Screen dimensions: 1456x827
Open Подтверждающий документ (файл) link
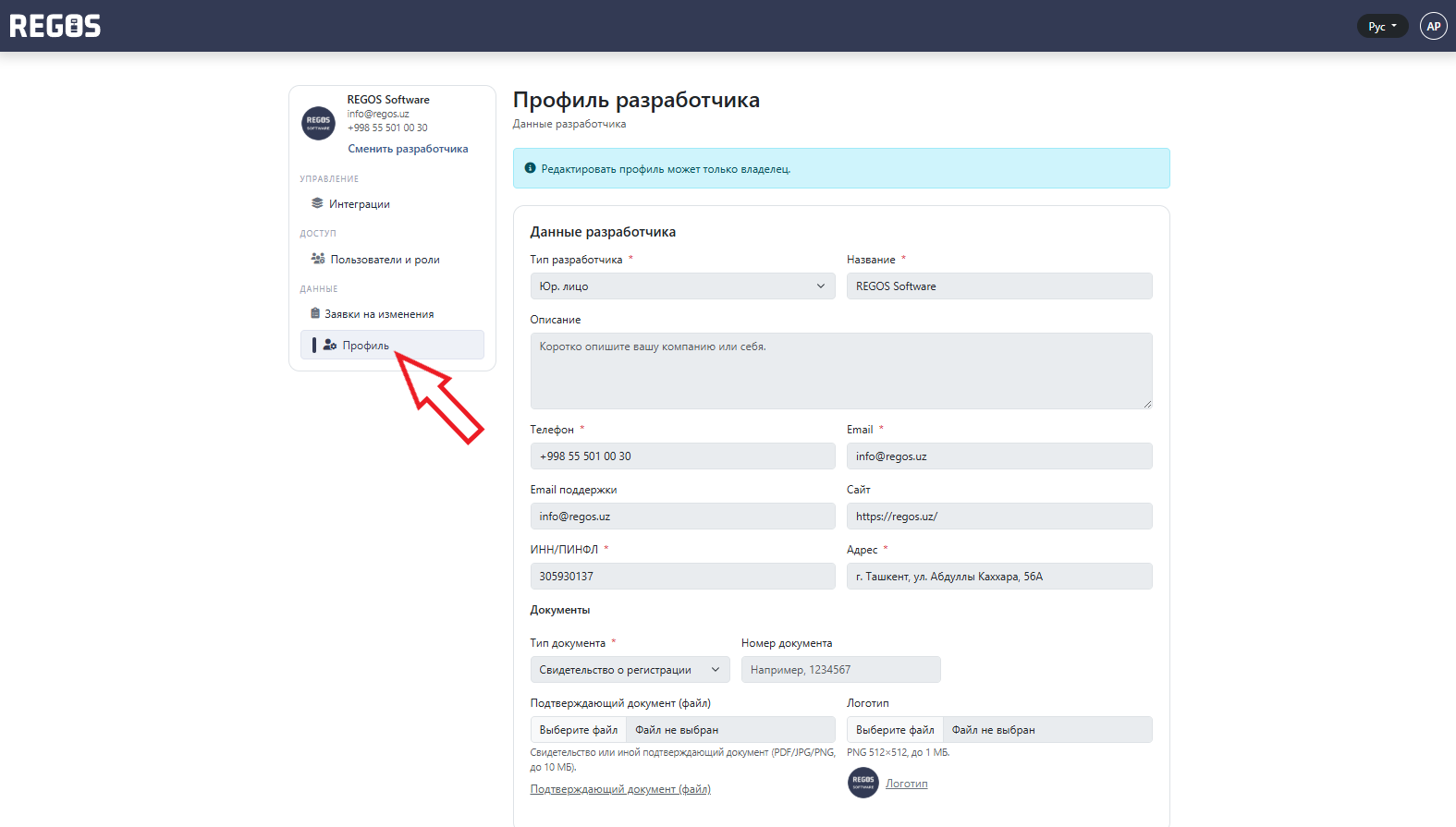coord(620,789)
